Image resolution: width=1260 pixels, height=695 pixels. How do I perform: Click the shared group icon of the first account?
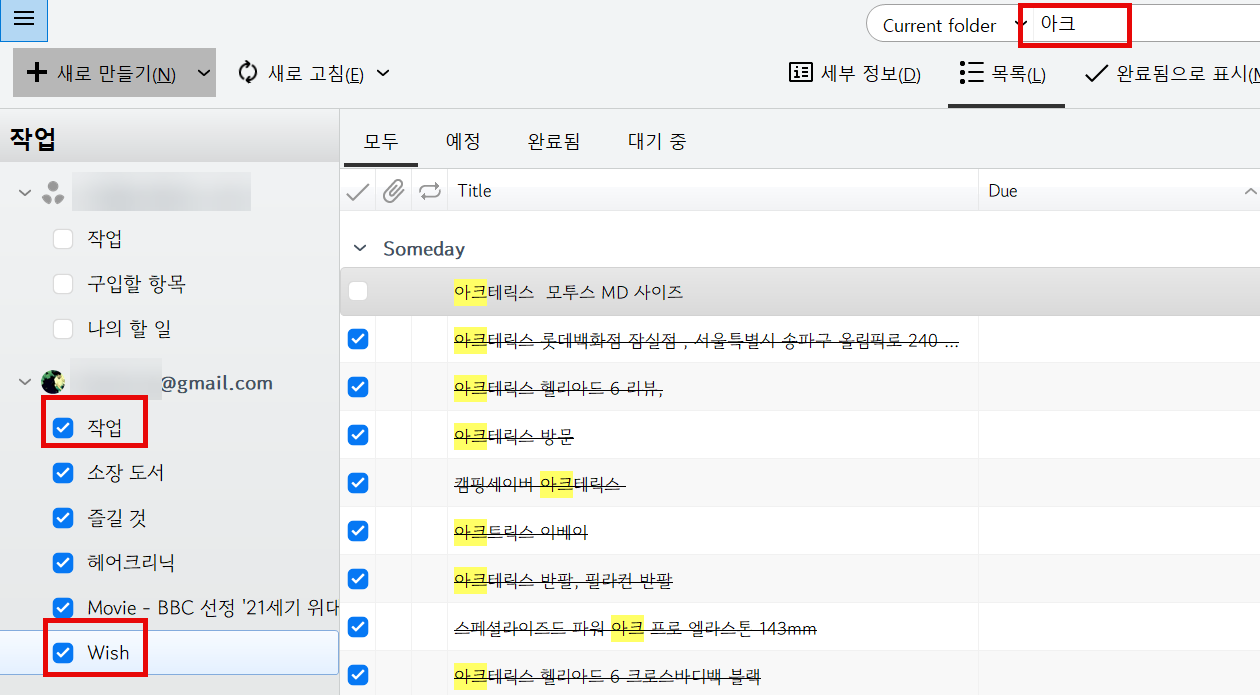(53, 192)
